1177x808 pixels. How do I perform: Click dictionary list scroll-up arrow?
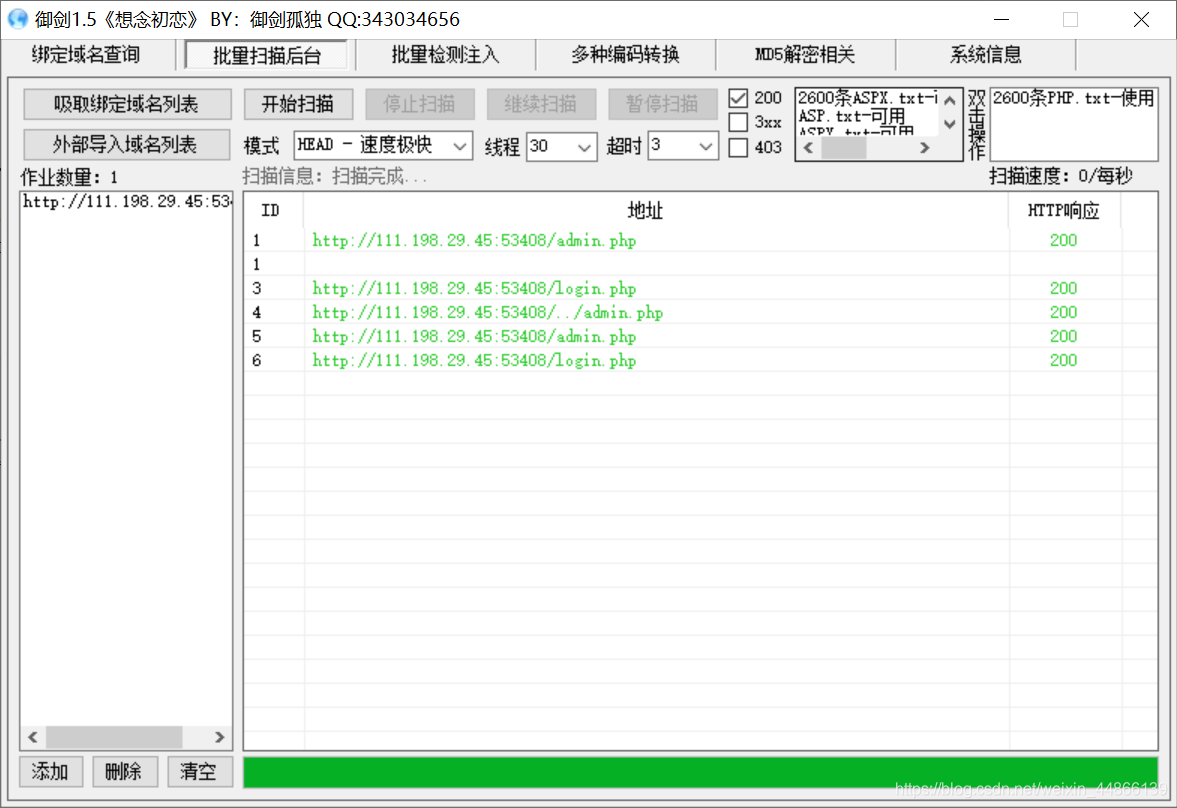tap(950, 100)
